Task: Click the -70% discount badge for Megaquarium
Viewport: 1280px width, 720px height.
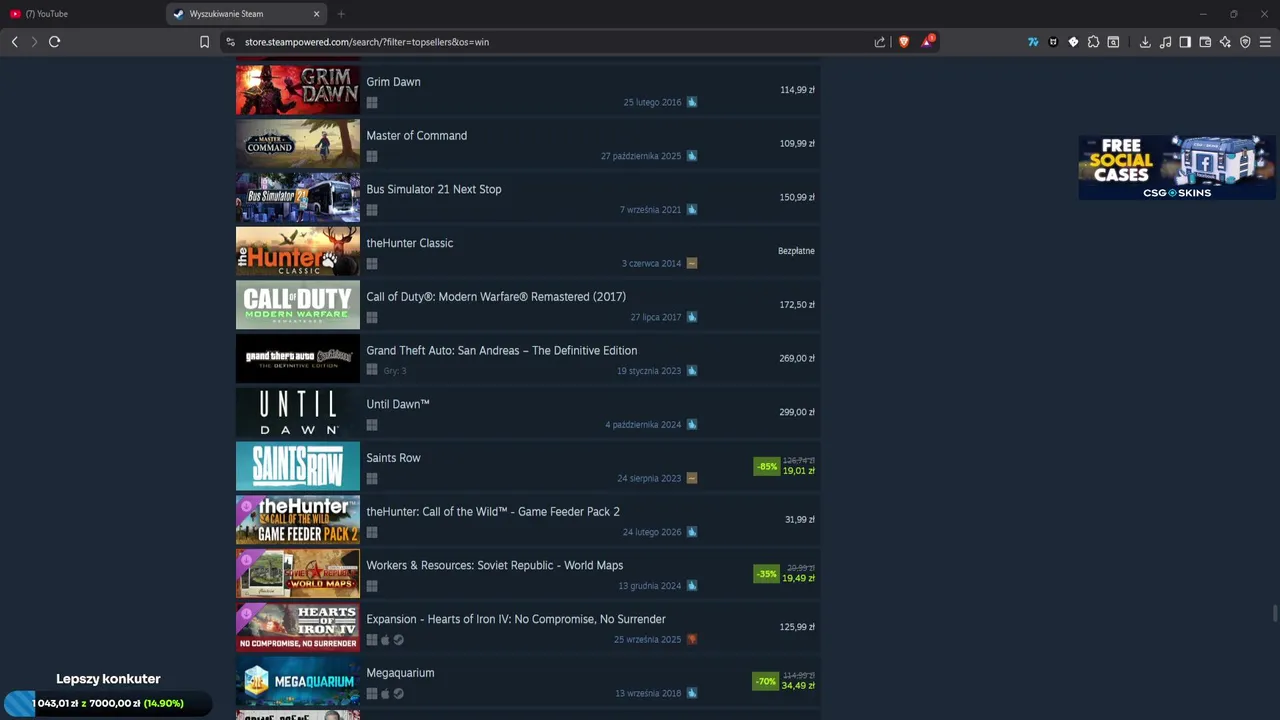Action: pos(766,681)
